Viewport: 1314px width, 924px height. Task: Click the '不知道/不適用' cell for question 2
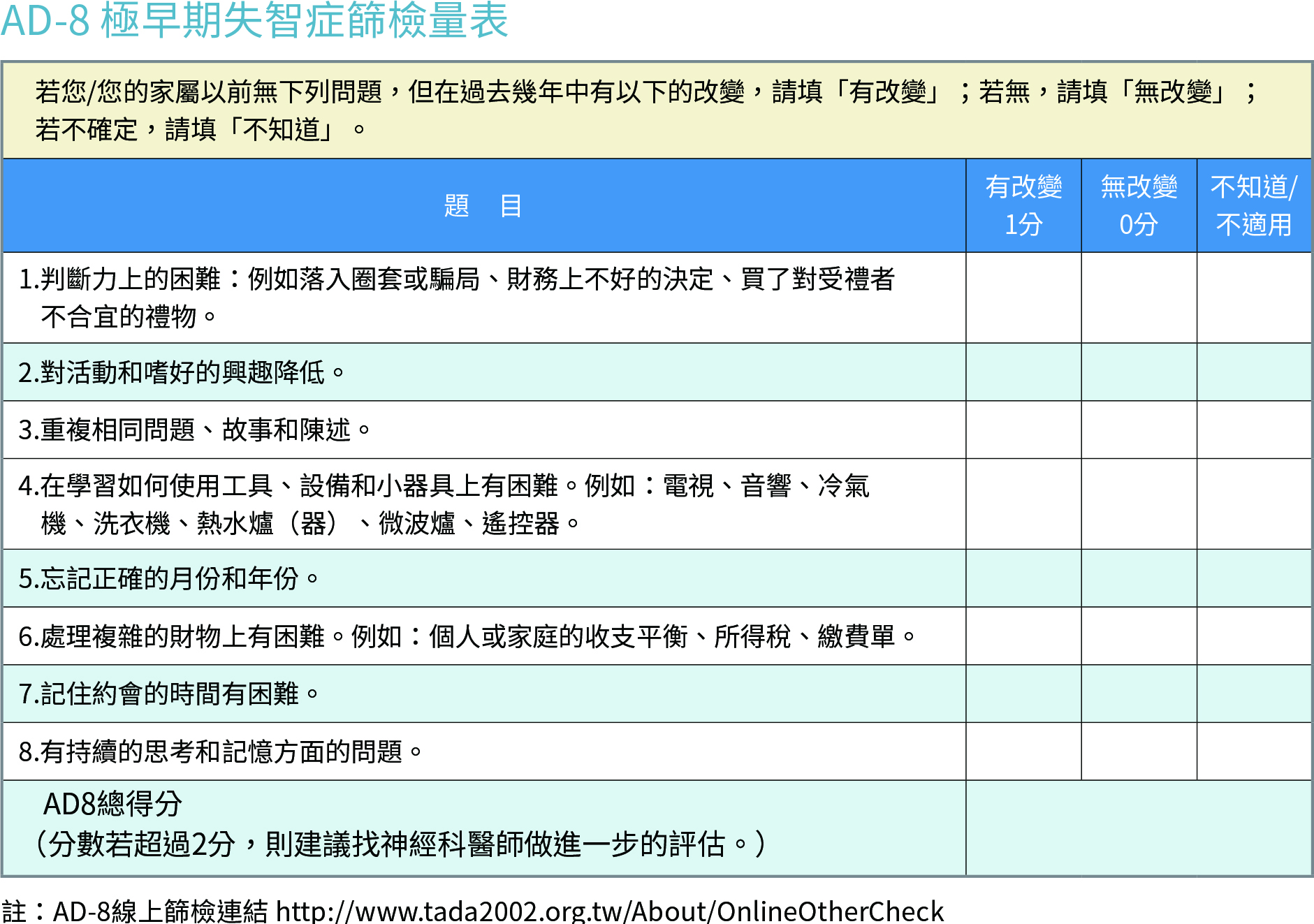click(x=1254, y=372)
